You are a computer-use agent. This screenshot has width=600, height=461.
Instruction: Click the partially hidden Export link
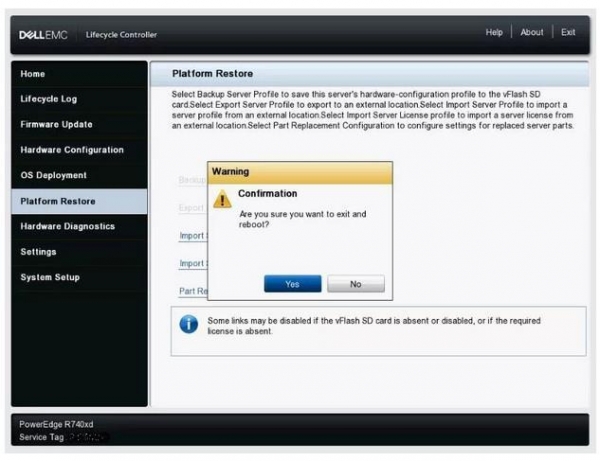click(192, 208)
